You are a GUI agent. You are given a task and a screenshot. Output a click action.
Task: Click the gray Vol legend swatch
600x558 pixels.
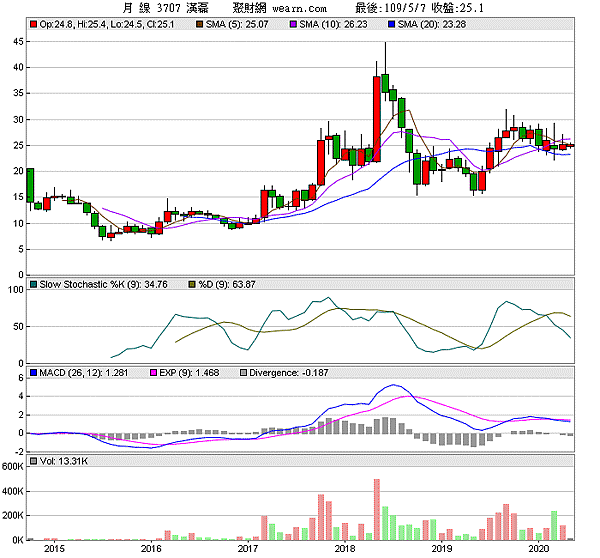[34, 461]
